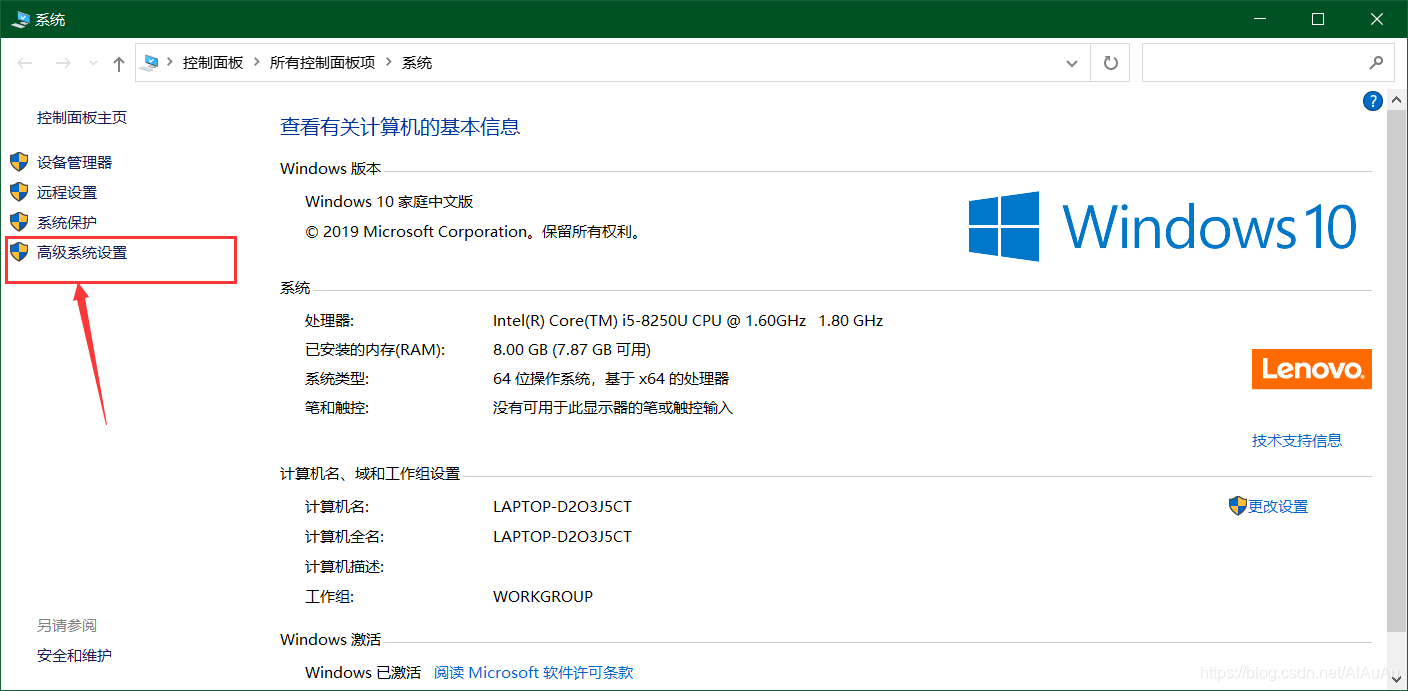Click the Back navigation arrow
The width and height of the screenshot is (1408, 691).
point(25,63)
